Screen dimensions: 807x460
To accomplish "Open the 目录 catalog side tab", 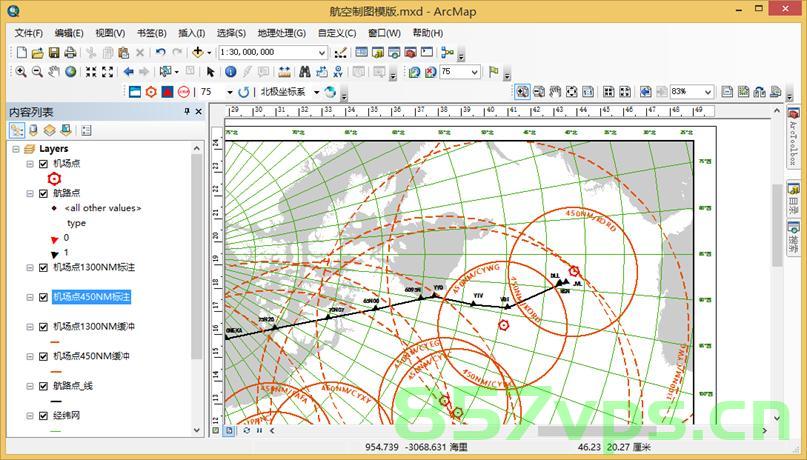I will click(793, 200).
